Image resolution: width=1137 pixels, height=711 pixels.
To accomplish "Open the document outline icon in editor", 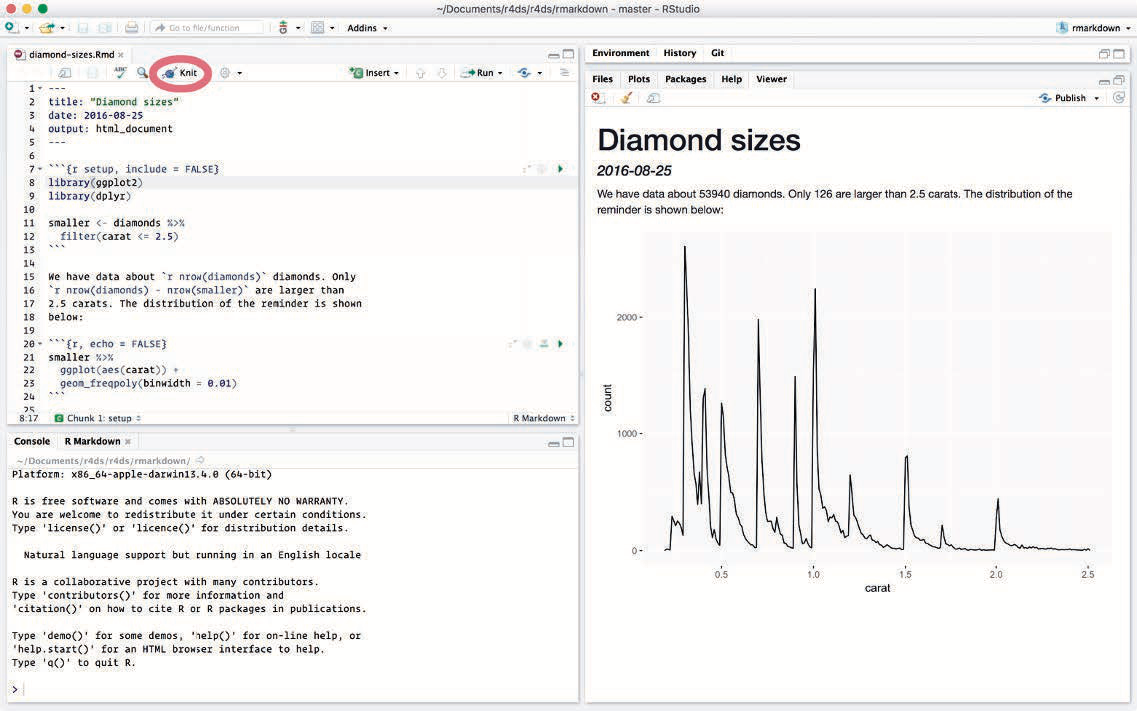I will tap(564, 73).
